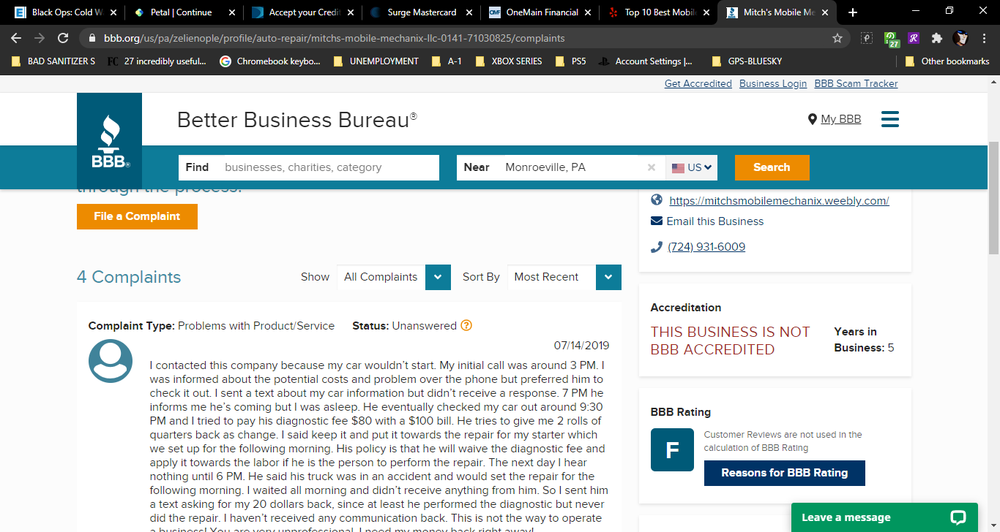Image resolution: width=1000 pixels, height=532 pixels.
Task: Click the 07/14/2019 complaint date
Action: click(x=581, y=345)
